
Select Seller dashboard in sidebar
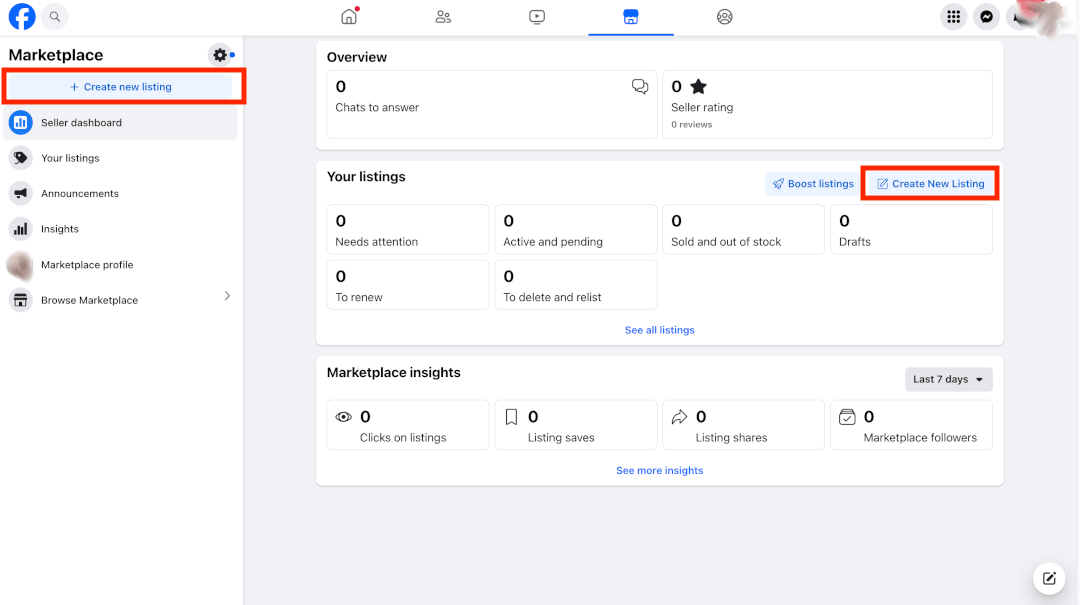121,123
